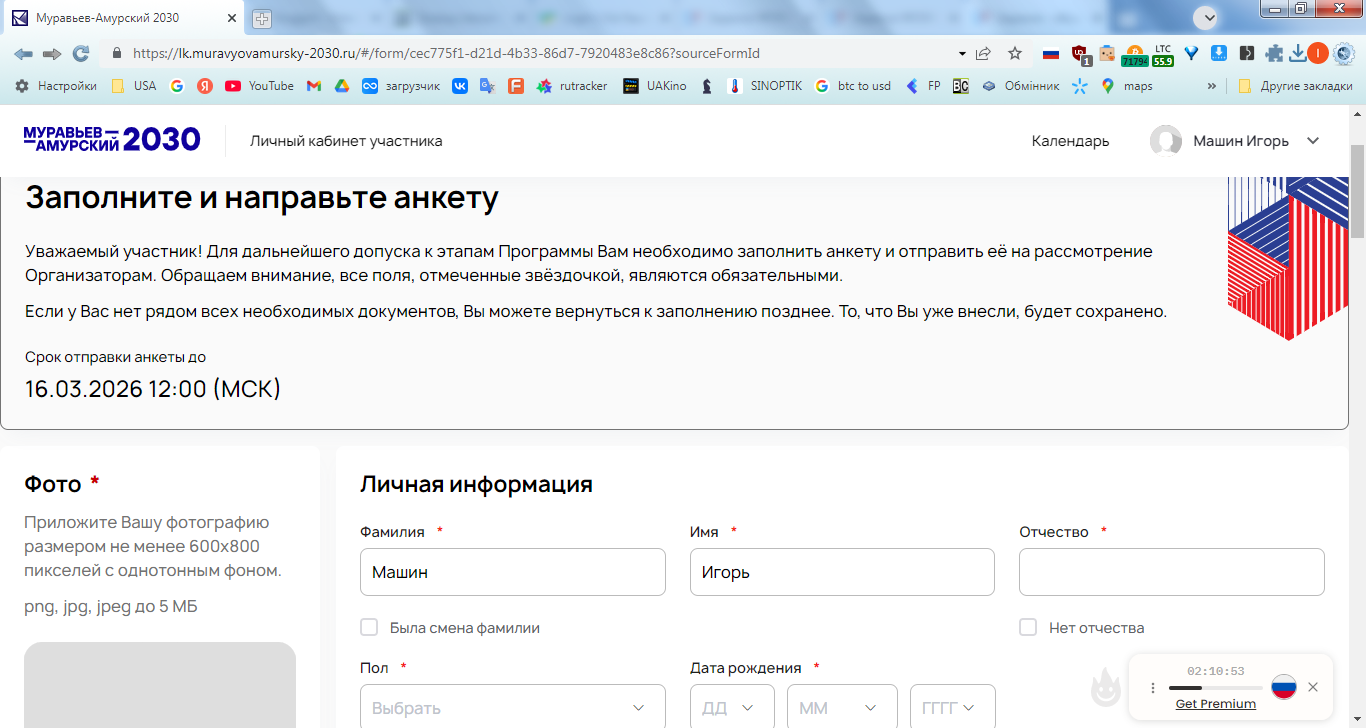Open the Google Drive bookmark icon
1366x728 pixels.
[341, 86]
